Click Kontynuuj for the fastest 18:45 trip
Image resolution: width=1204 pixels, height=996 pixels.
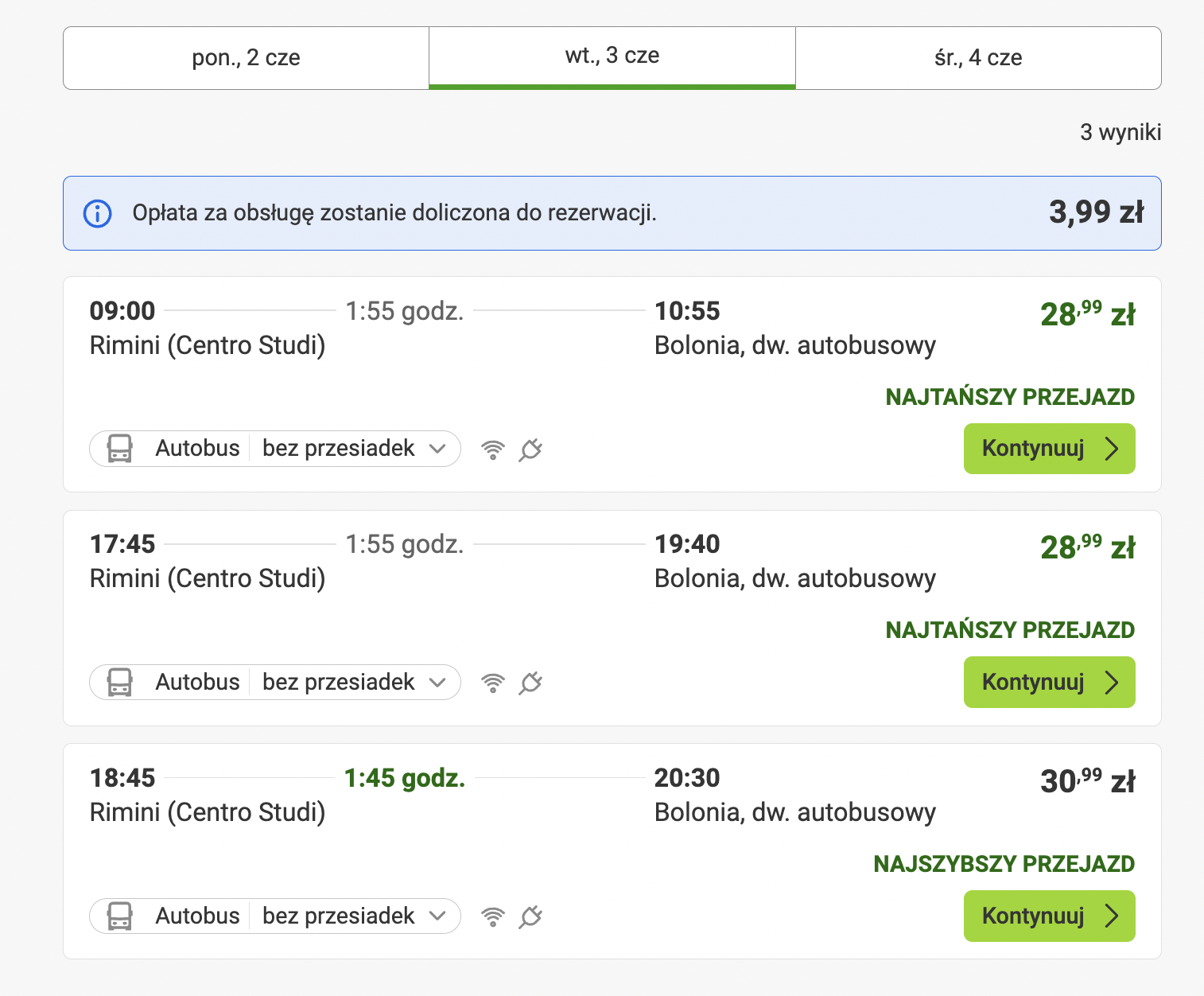pos(1050,916)
